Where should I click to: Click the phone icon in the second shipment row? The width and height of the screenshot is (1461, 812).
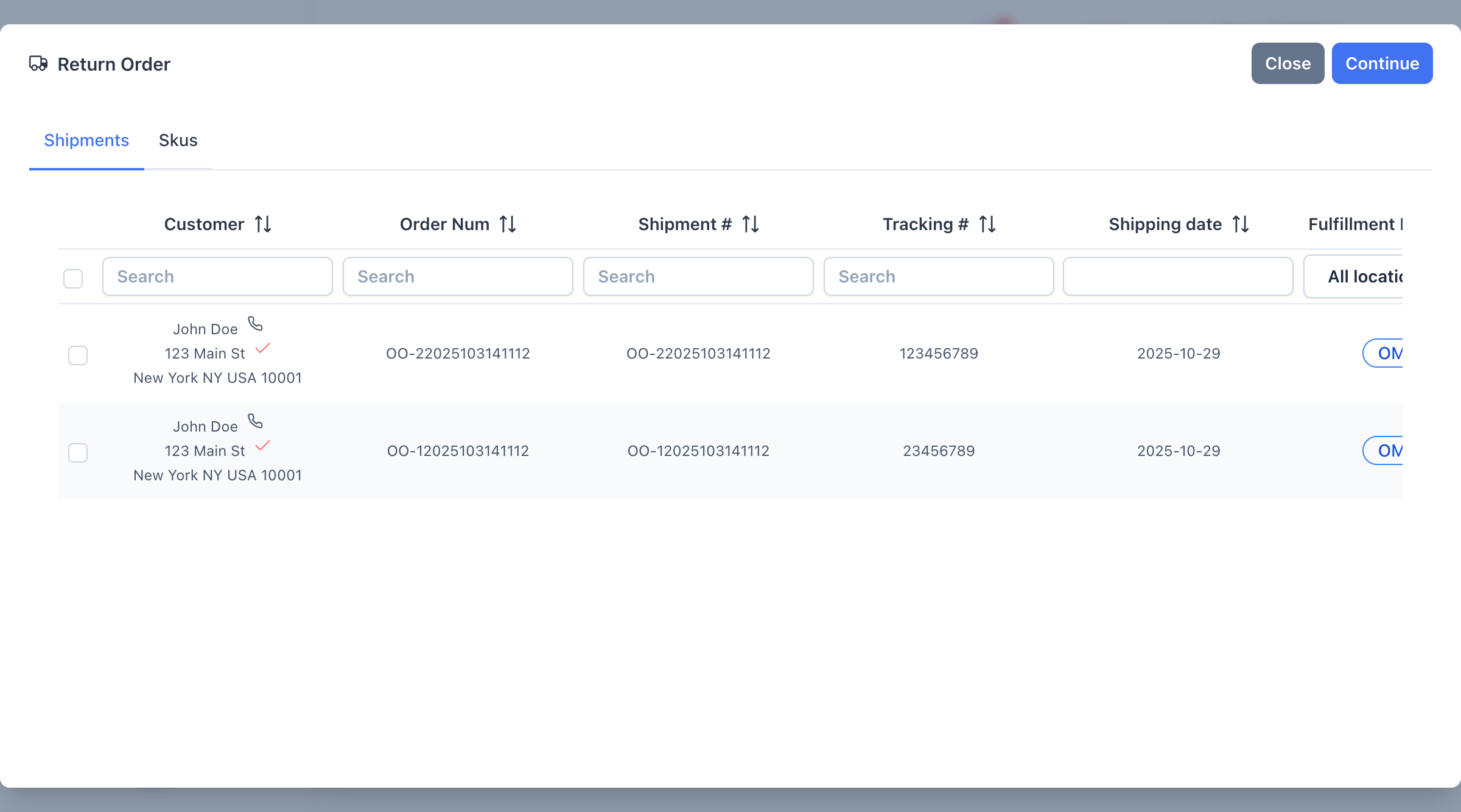tap(255, 421)
